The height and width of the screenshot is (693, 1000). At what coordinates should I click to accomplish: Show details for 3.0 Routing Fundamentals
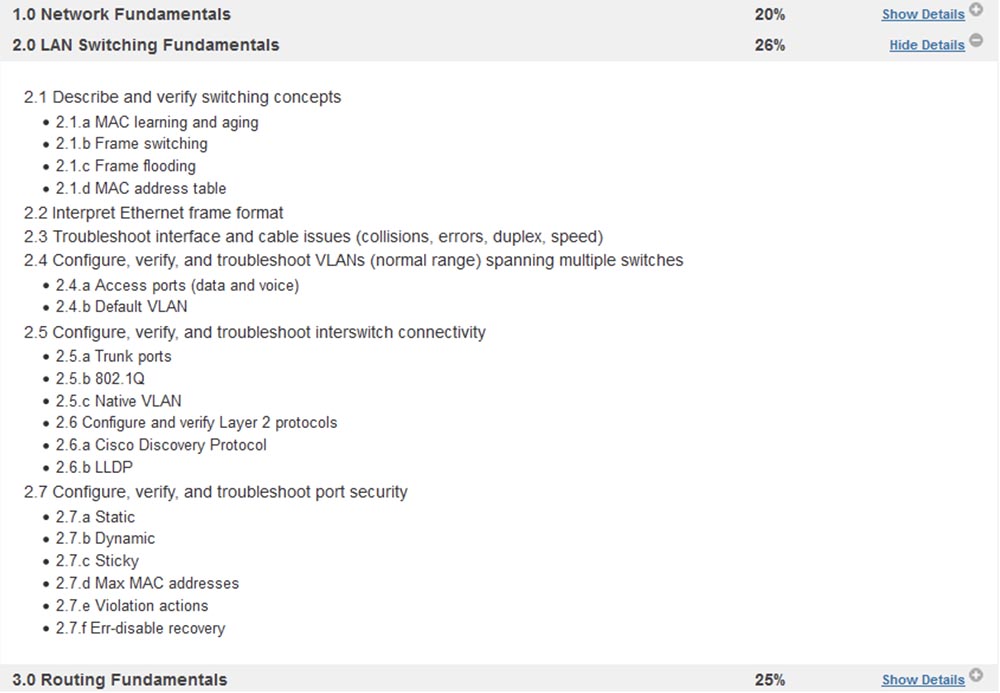pyautogui.click(x=922, y=680)
